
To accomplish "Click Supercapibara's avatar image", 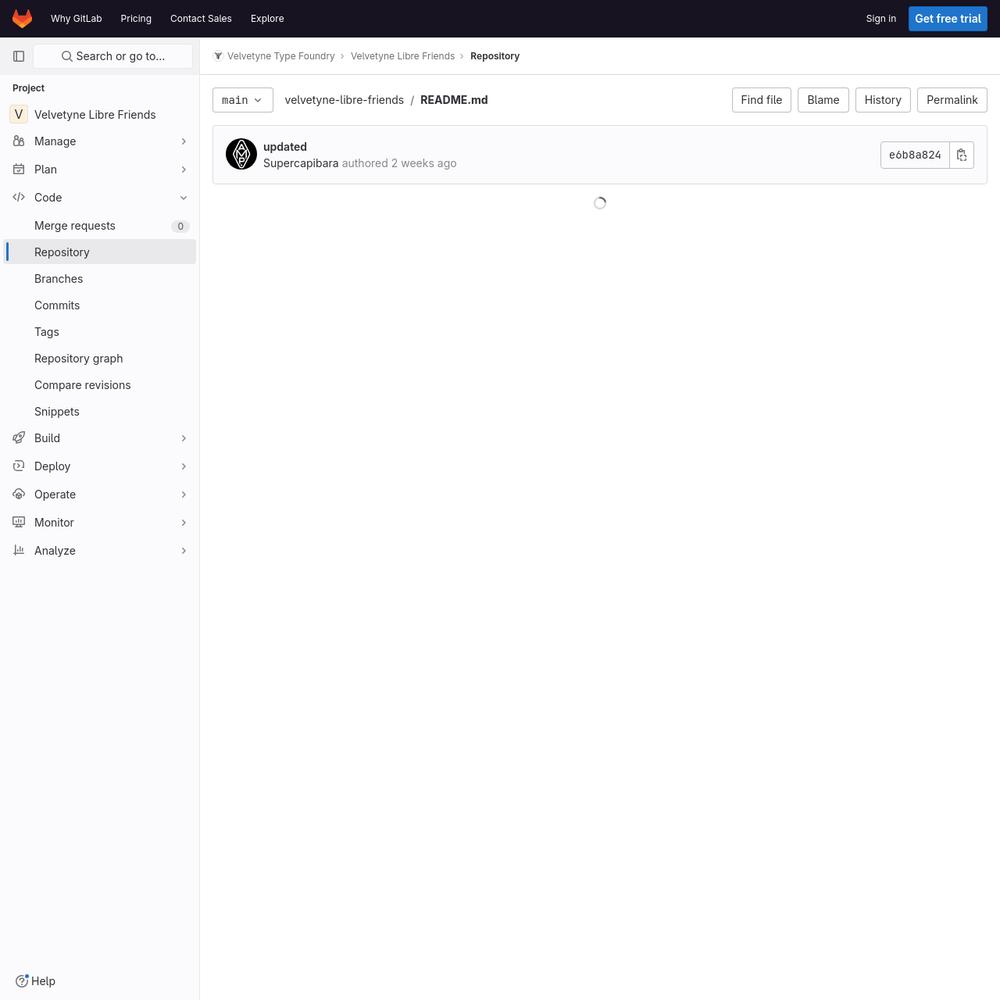I will pyautogui.click(x=241, y=154).
